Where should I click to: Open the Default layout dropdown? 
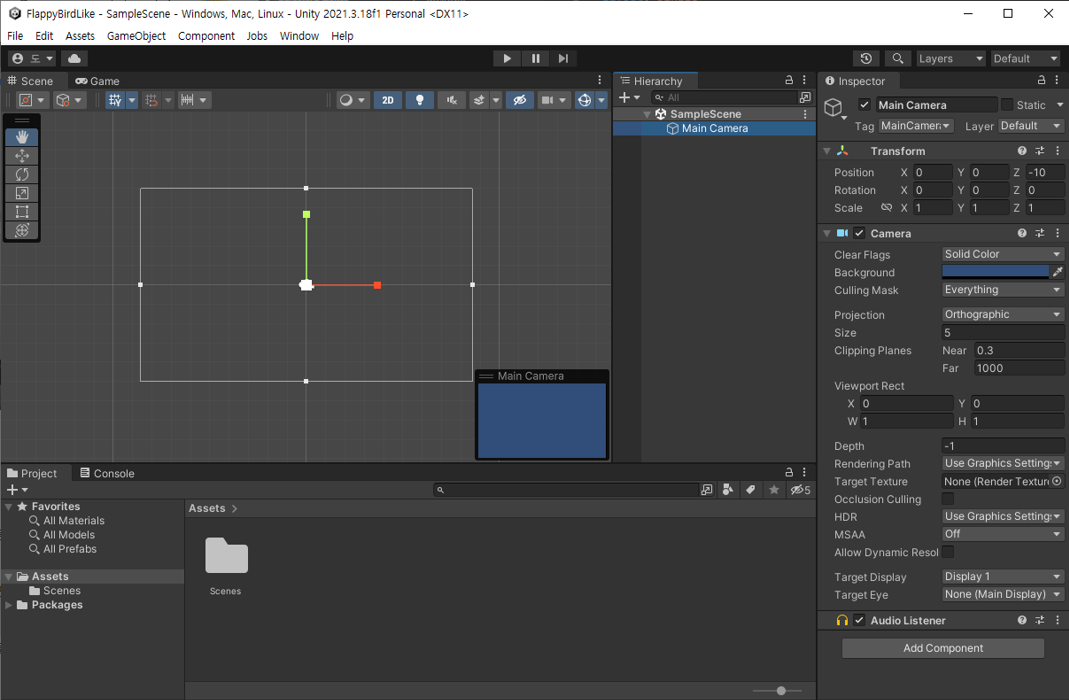(1024, 59)
